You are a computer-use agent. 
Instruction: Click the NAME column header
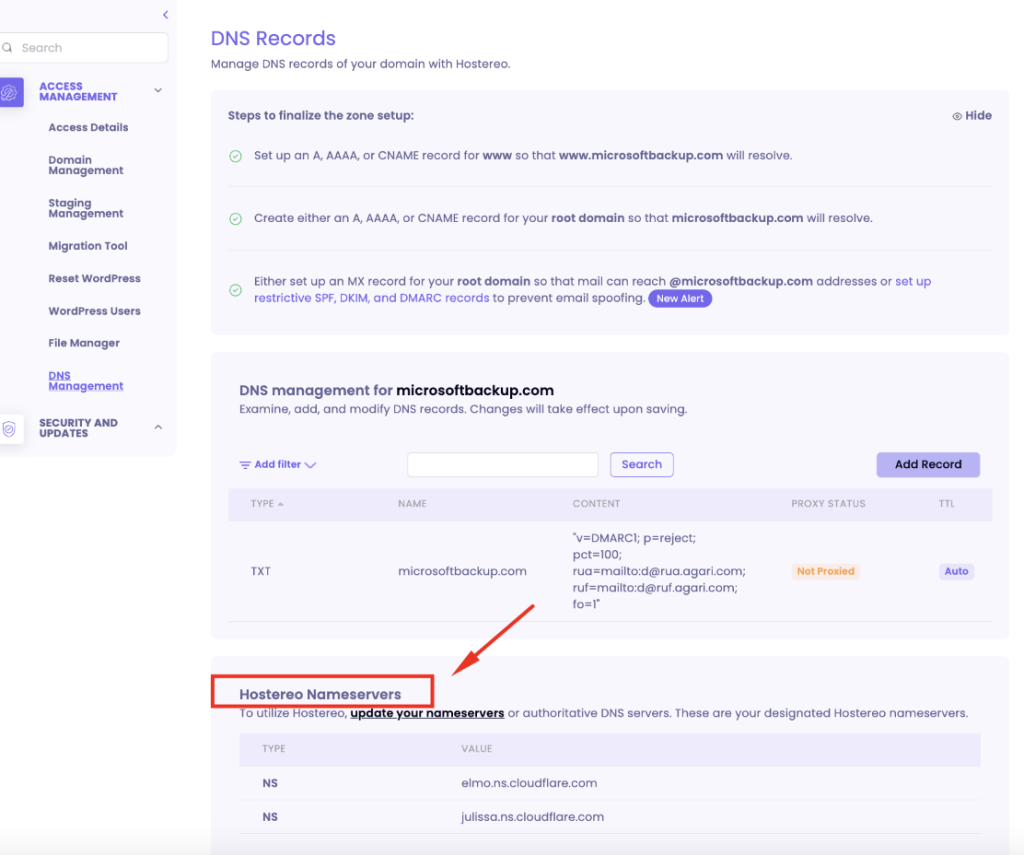click(412, 504)
